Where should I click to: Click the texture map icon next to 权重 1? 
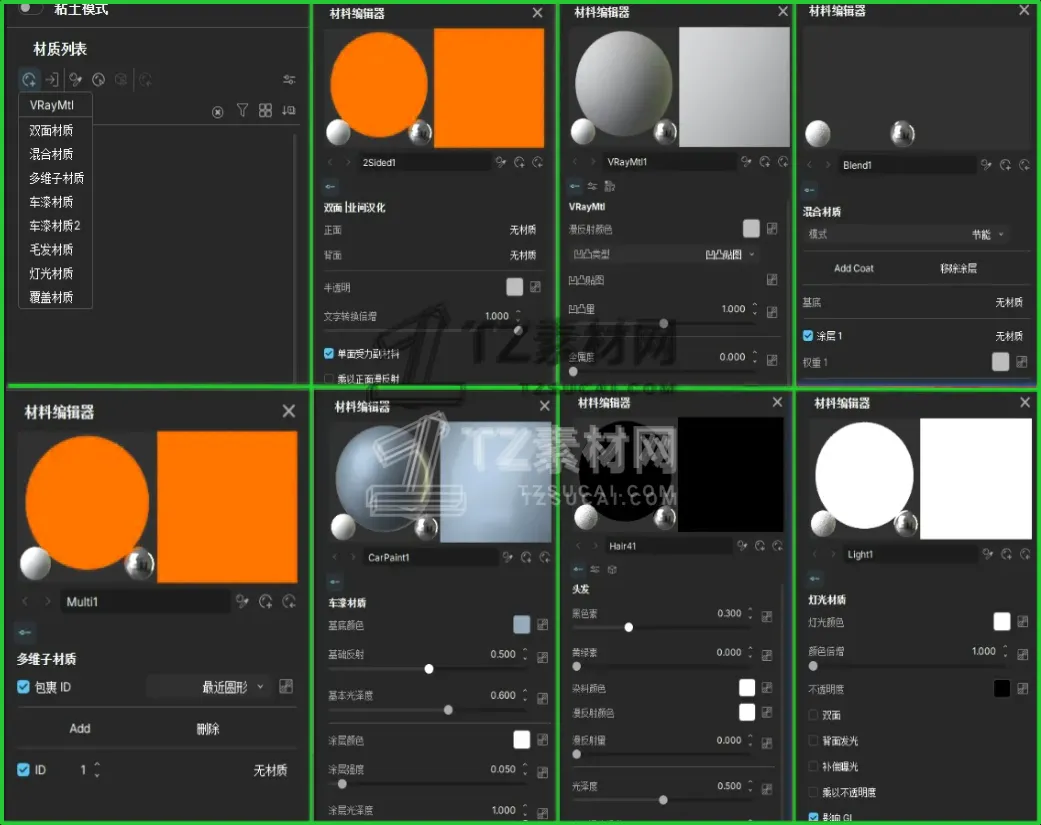click(x=1021, y=362)
